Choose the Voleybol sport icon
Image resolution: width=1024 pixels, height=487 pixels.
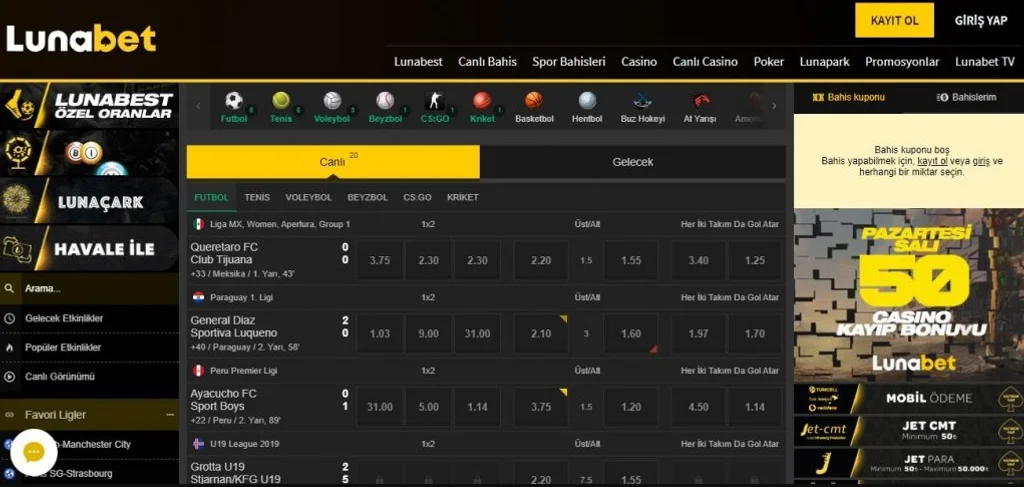point(332,101)
